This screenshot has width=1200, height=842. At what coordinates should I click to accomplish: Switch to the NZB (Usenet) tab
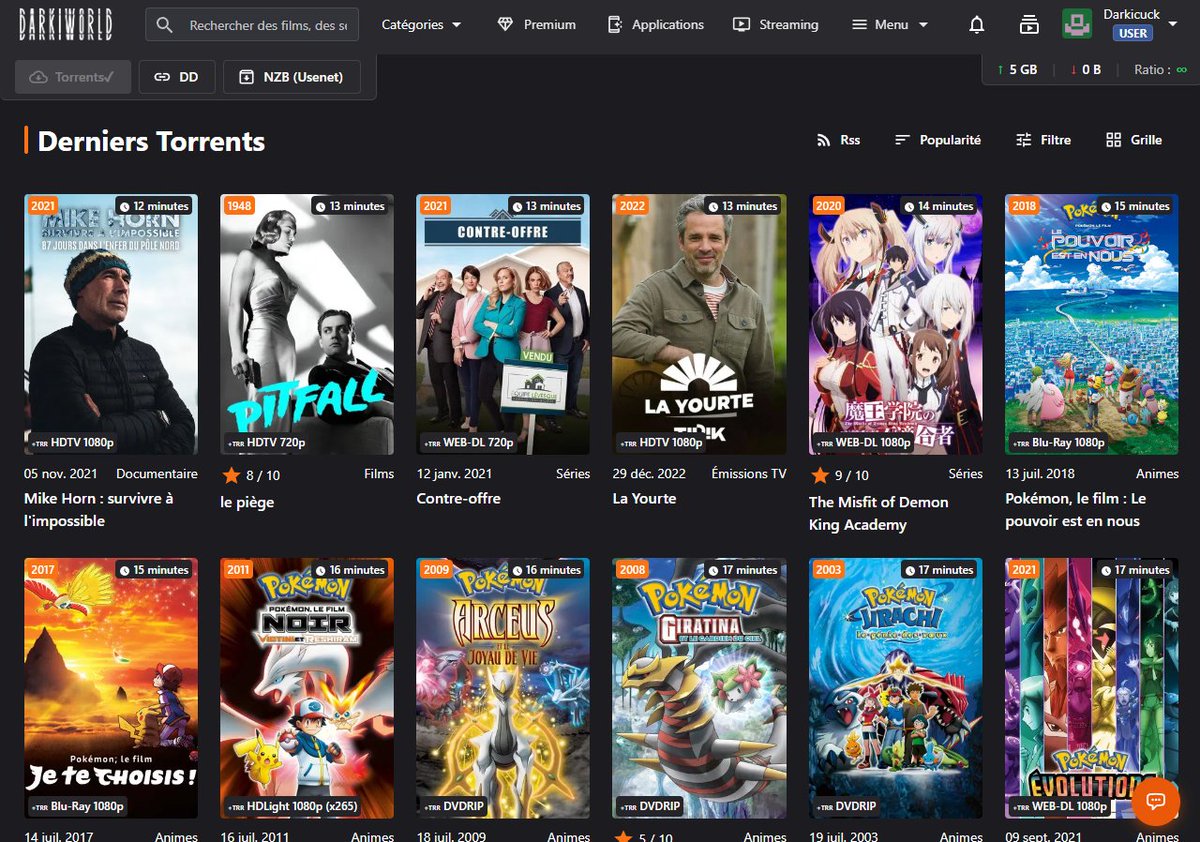click(x=291, y=77)
